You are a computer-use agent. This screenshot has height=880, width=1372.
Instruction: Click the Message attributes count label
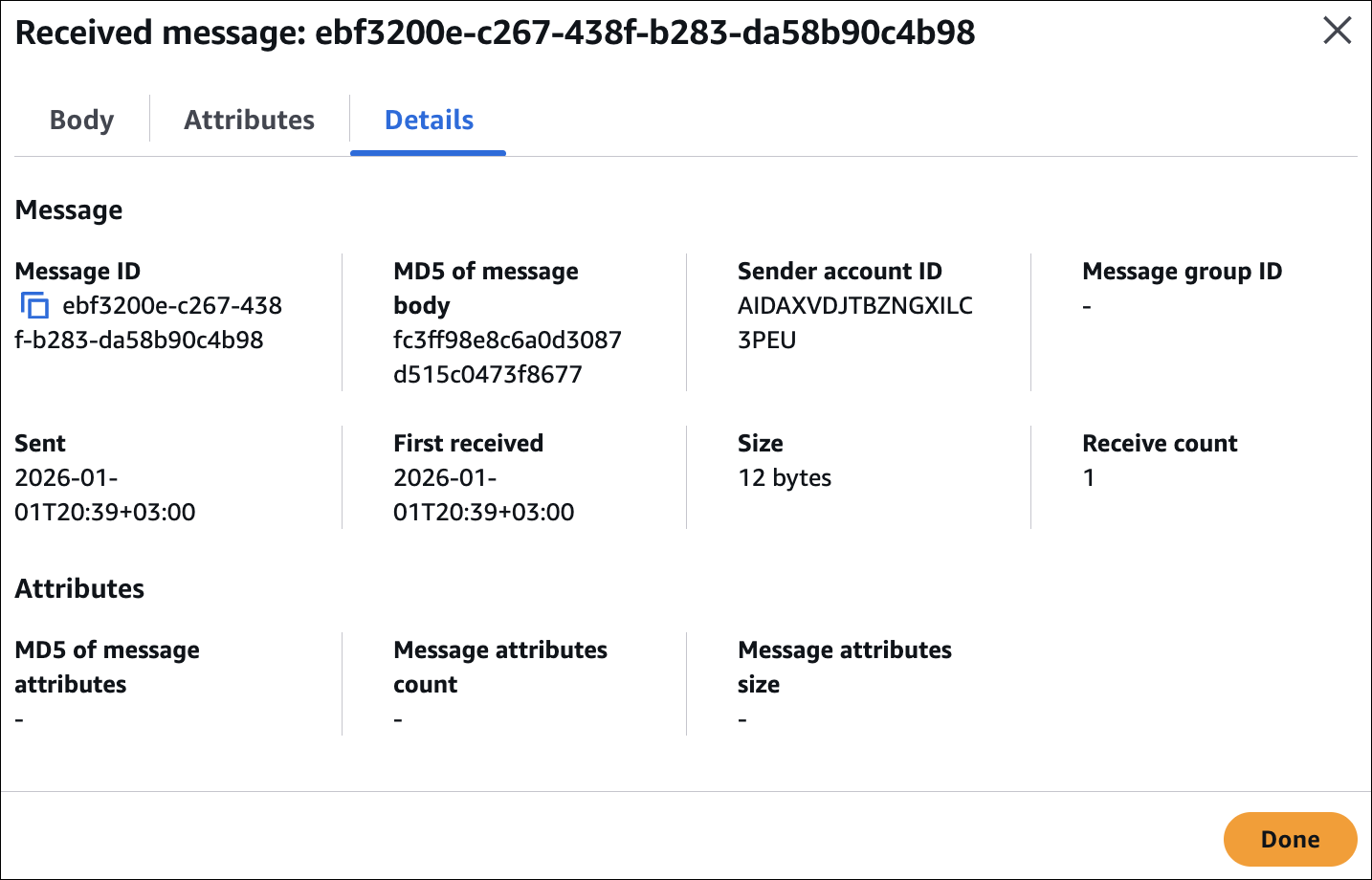(499, 667)
